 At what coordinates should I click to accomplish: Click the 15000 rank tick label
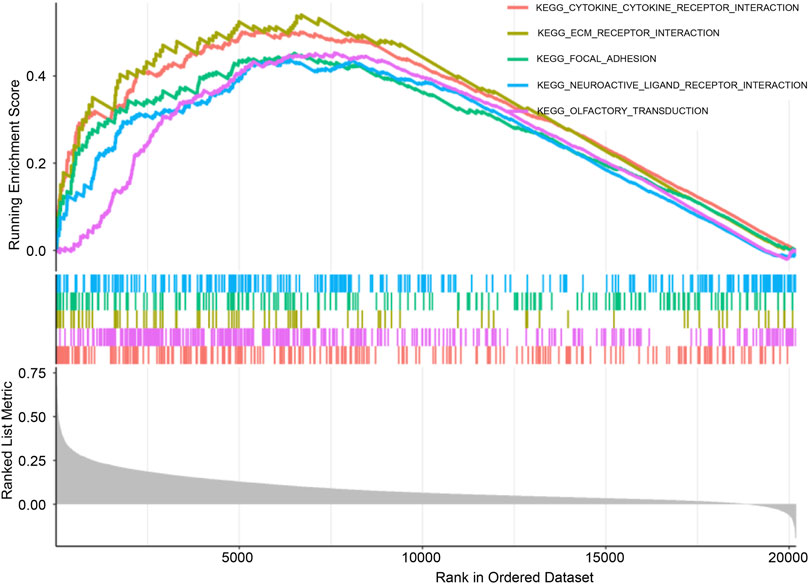[x=605, y=558]
